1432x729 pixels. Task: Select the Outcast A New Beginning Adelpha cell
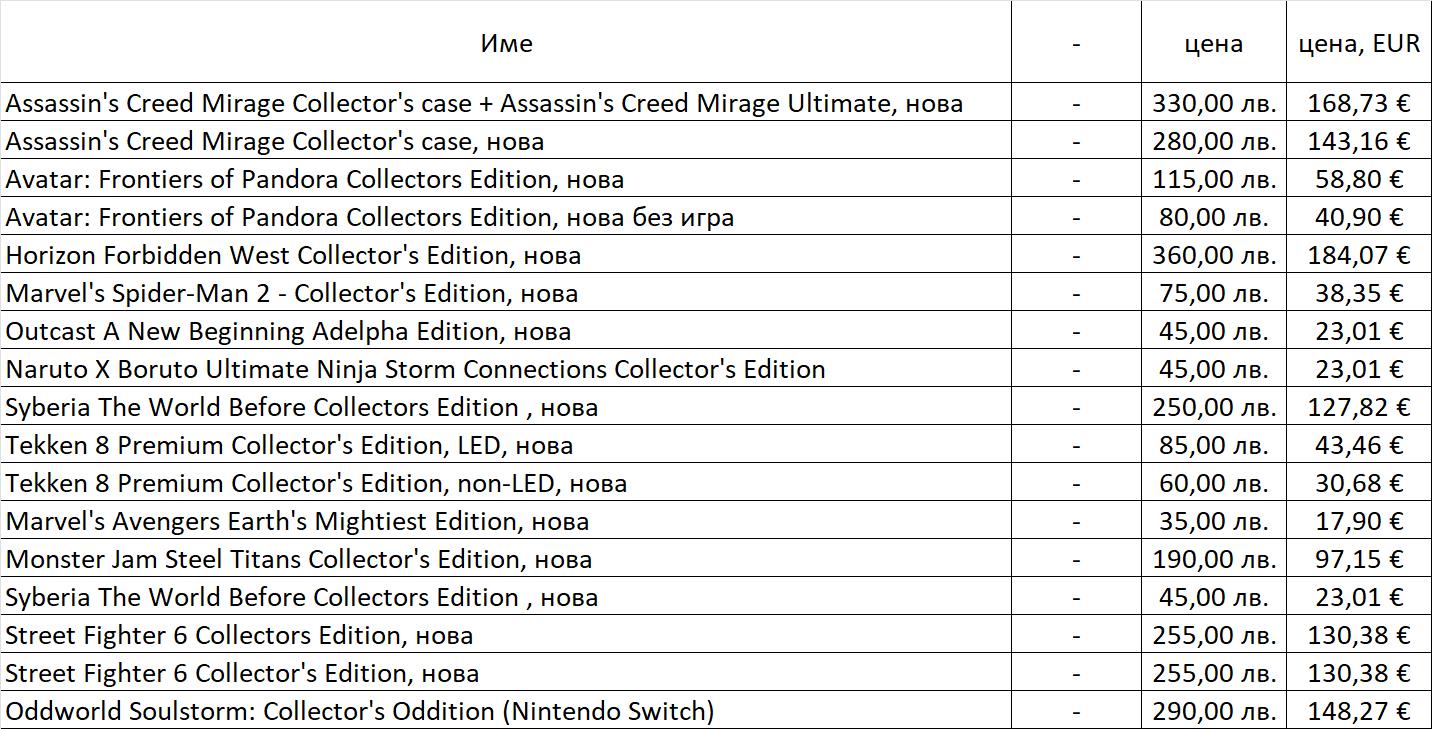pyautogui.click(x=506, y=331)
